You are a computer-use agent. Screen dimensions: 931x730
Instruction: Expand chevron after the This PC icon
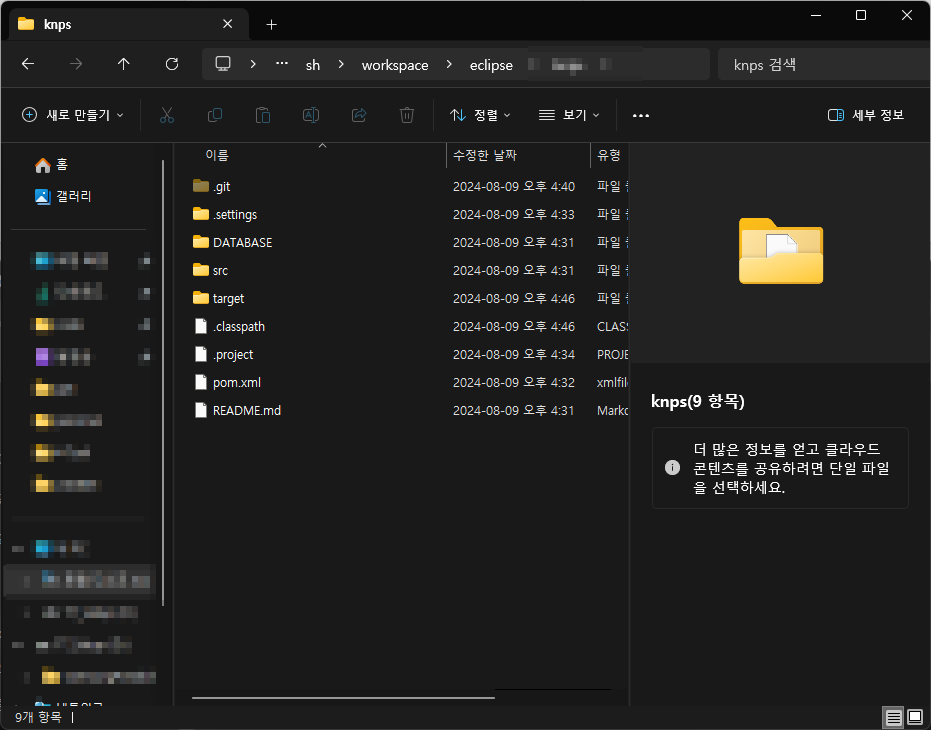point(253,64)
